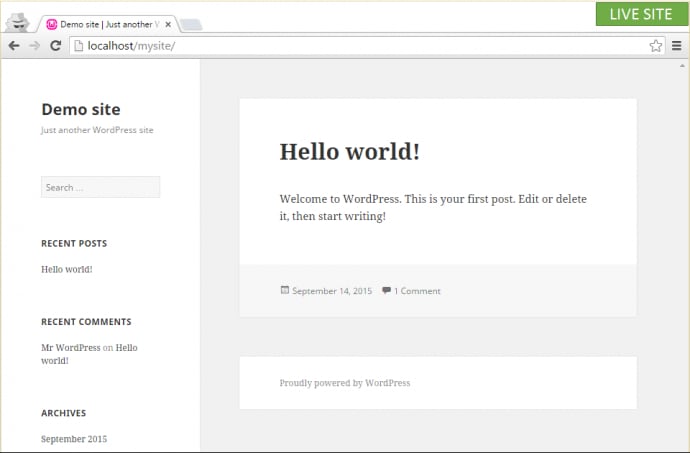Click the Just another WordPress site tagline
Screen dimensions: 690x453
tap(97, 130)
